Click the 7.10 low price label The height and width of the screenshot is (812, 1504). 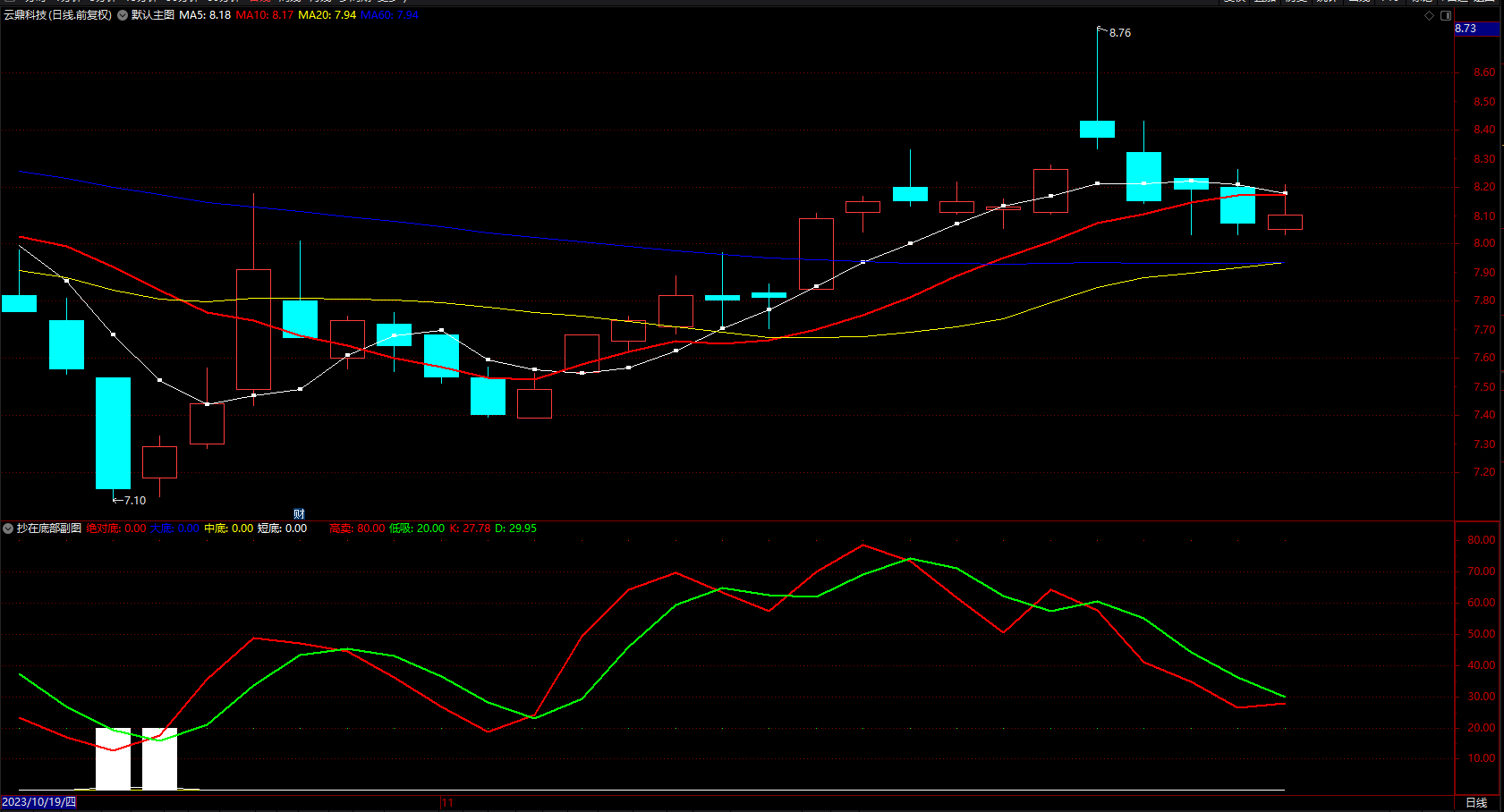pos(135,501)
